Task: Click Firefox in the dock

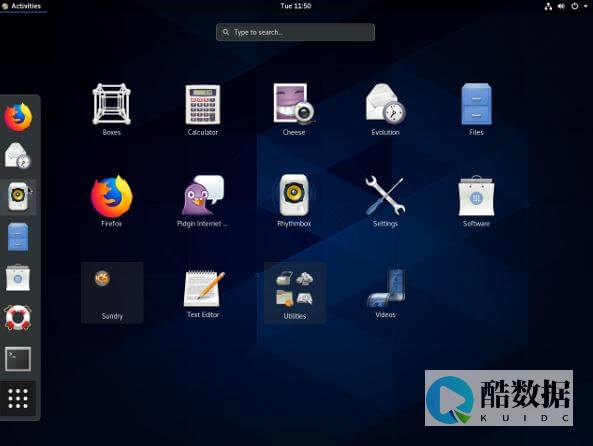Action: tap(18, 117)
